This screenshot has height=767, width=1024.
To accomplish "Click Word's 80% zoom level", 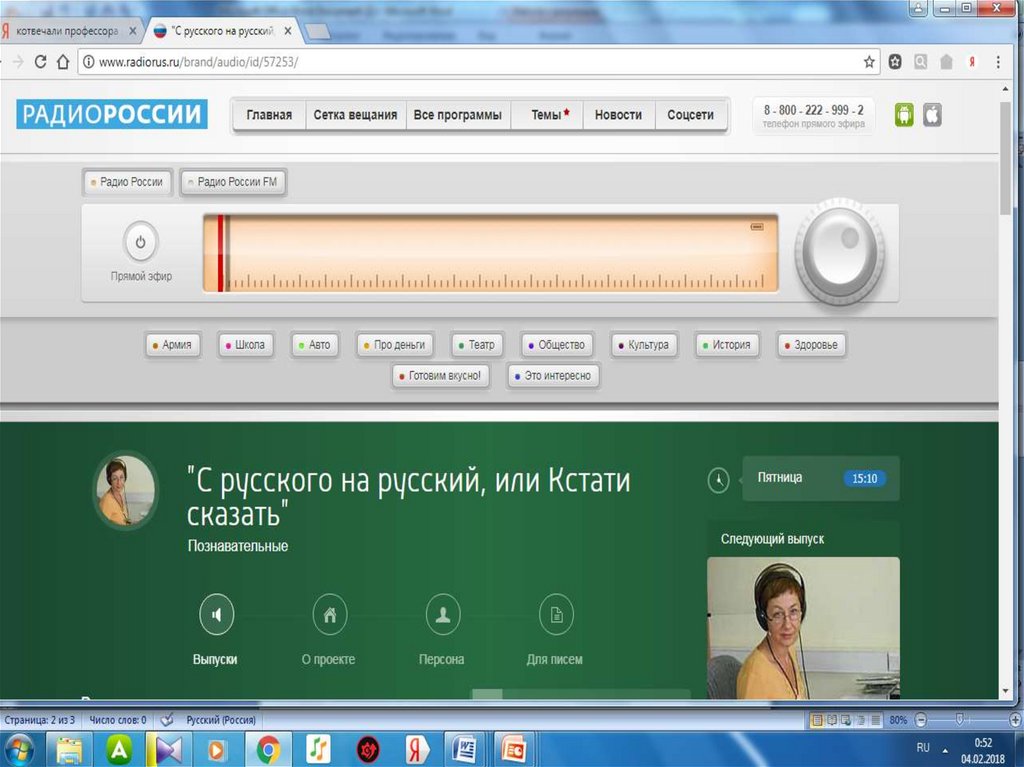I will point(898,720).
